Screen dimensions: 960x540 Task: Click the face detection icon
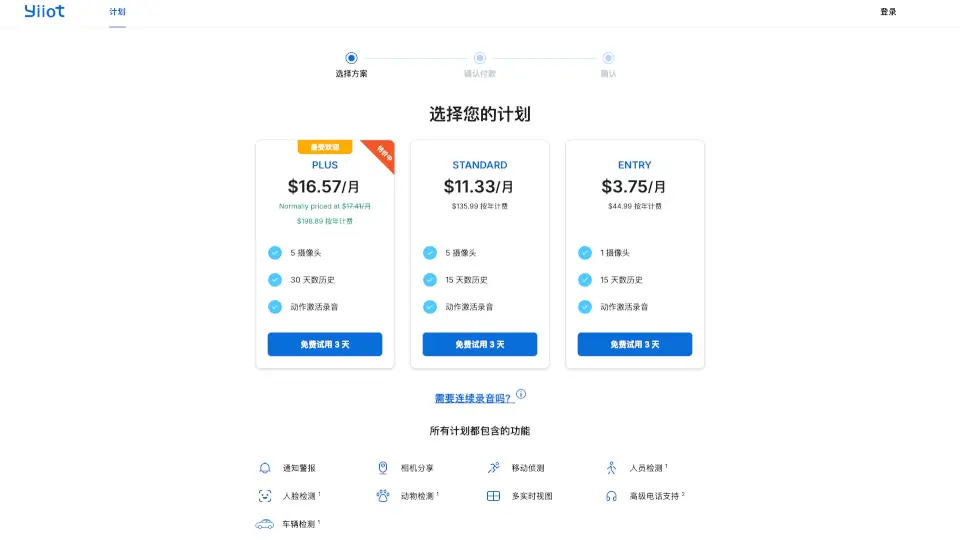coord(265,496)
